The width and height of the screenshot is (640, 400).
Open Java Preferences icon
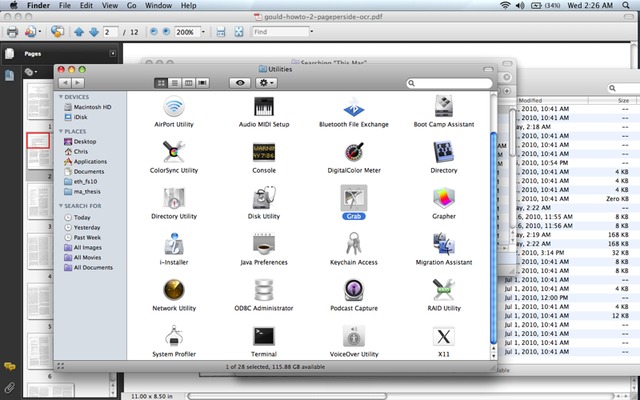point(264,244)
